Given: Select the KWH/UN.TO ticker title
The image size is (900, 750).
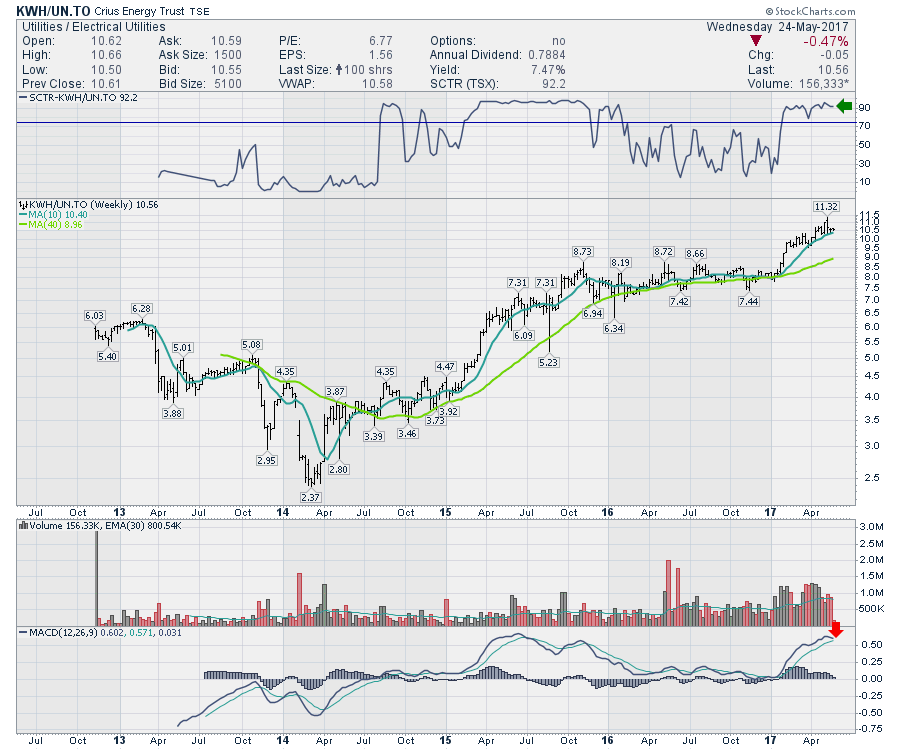Looking at the screenshot, I should tap(53, 11).
